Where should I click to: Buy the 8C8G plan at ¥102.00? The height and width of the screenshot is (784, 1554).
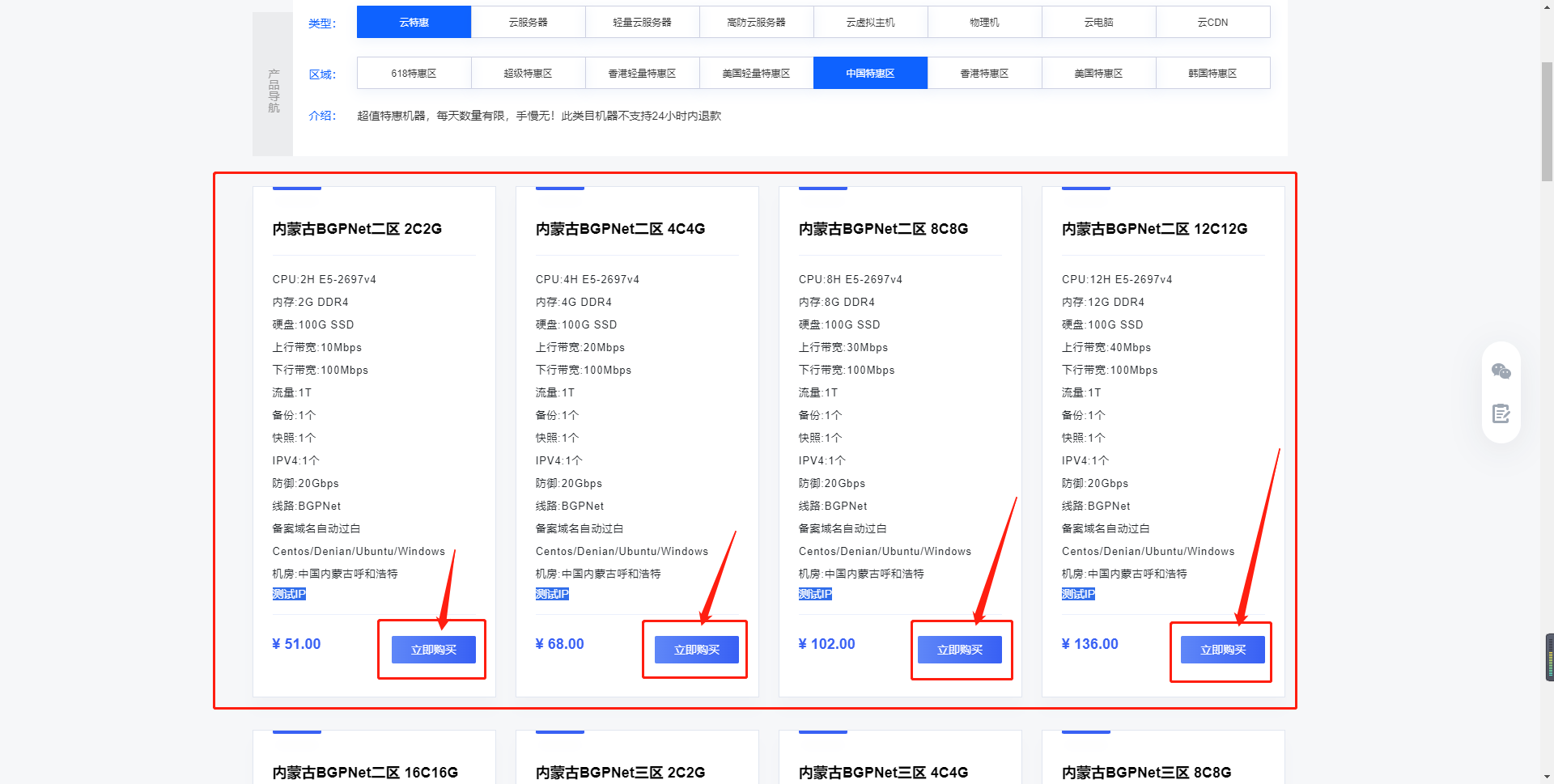coord(959,650)
